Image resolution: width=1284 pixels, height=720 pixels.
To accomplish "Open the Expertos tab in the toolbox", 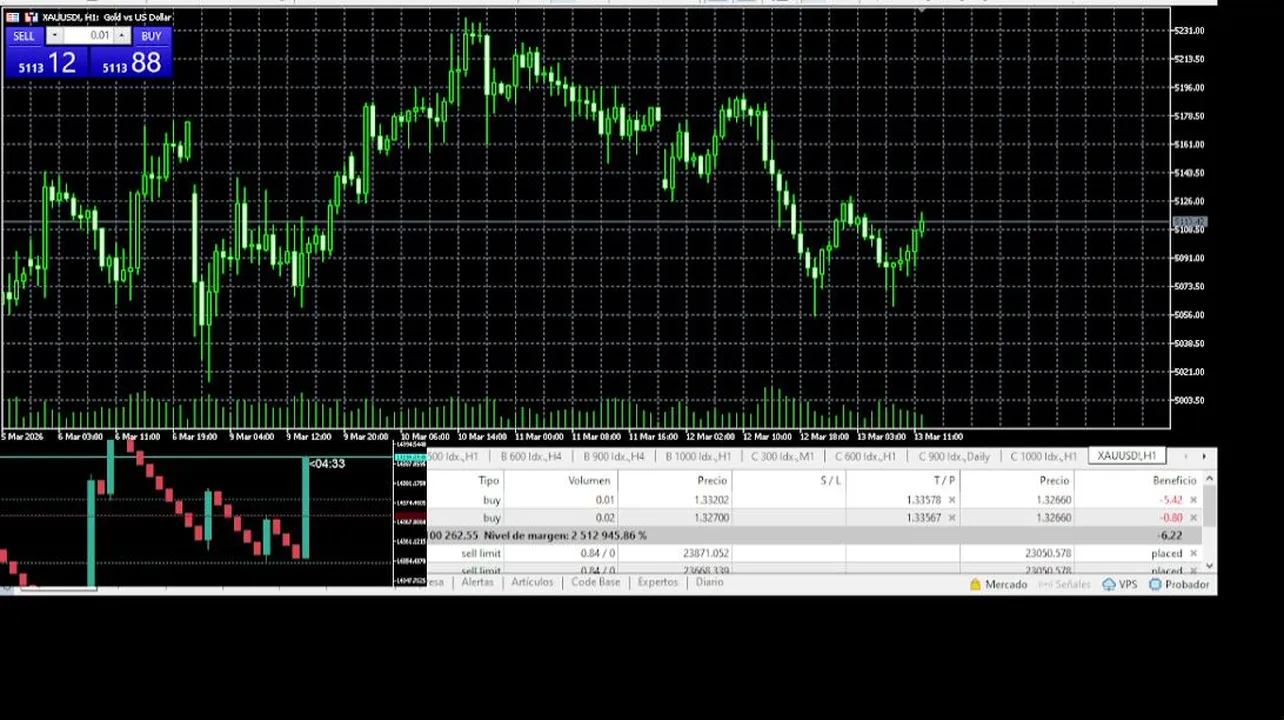I will [658, 582].
